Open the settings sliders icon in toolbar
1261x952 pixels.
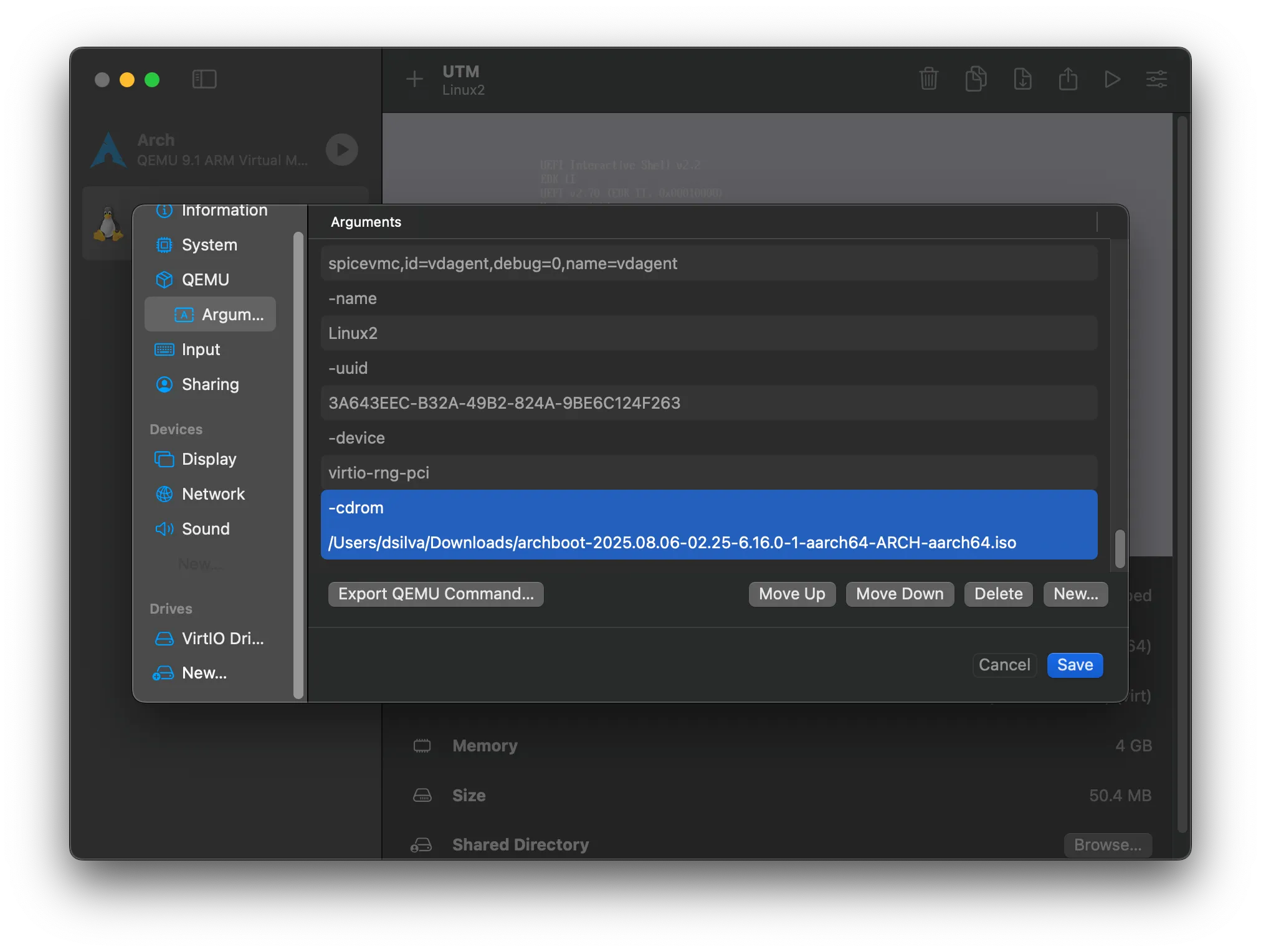click(1156, 79)
